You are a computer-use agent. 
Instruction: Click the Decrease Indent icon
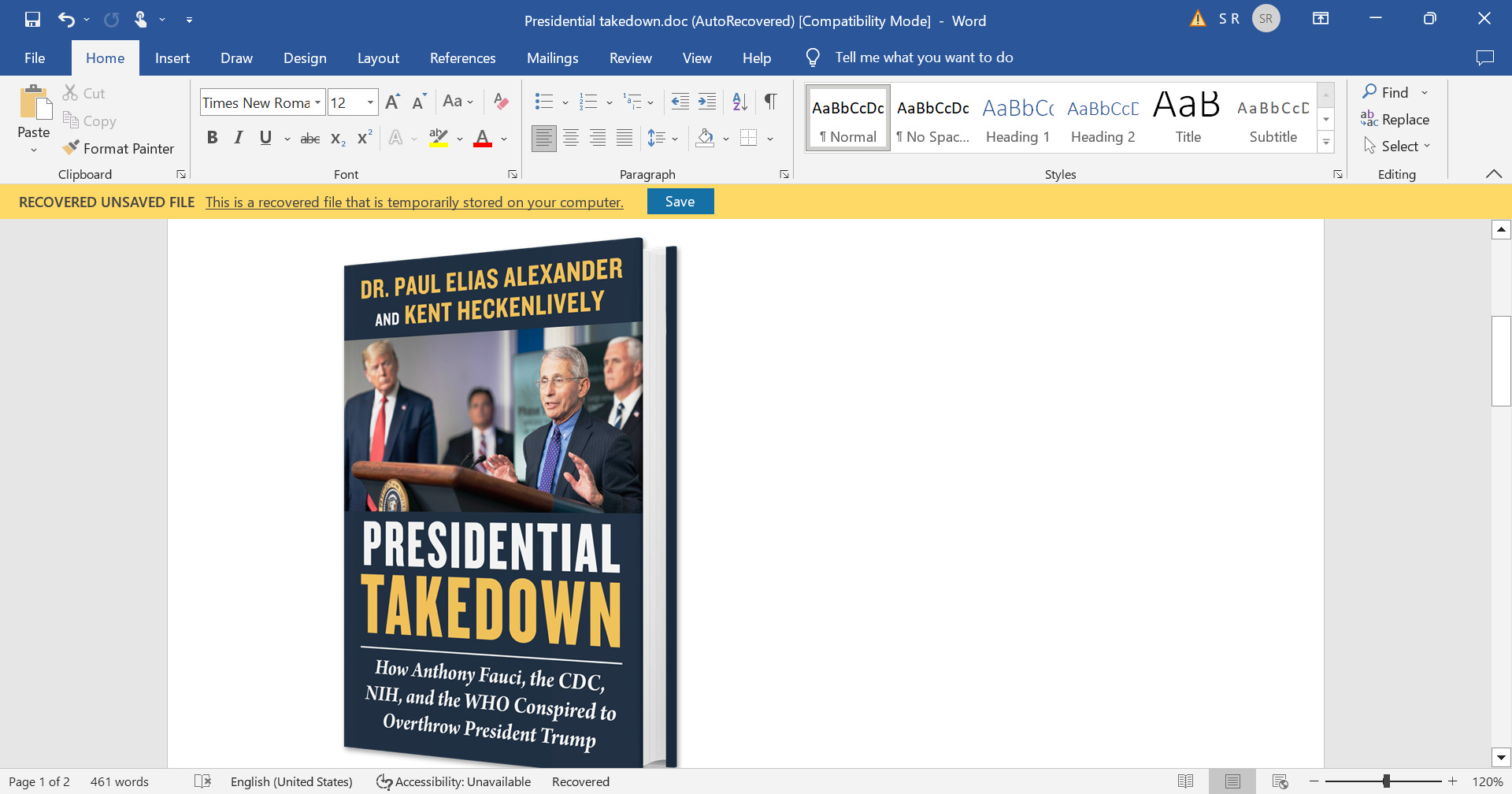pos(680,102)
